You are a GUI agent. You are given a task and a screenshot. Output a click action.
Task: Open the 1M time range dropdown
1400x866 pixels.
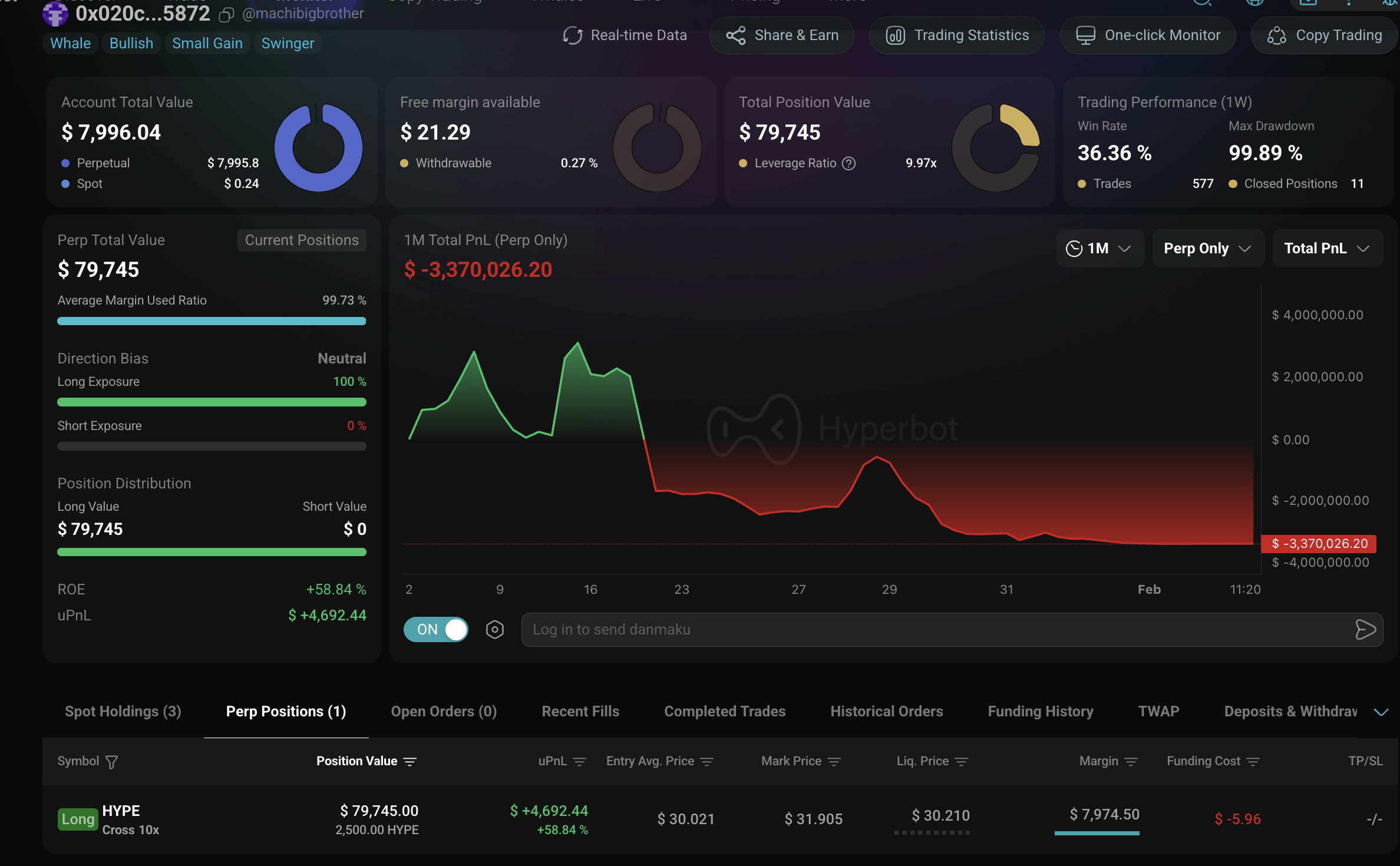click(x=1099, y=248)
